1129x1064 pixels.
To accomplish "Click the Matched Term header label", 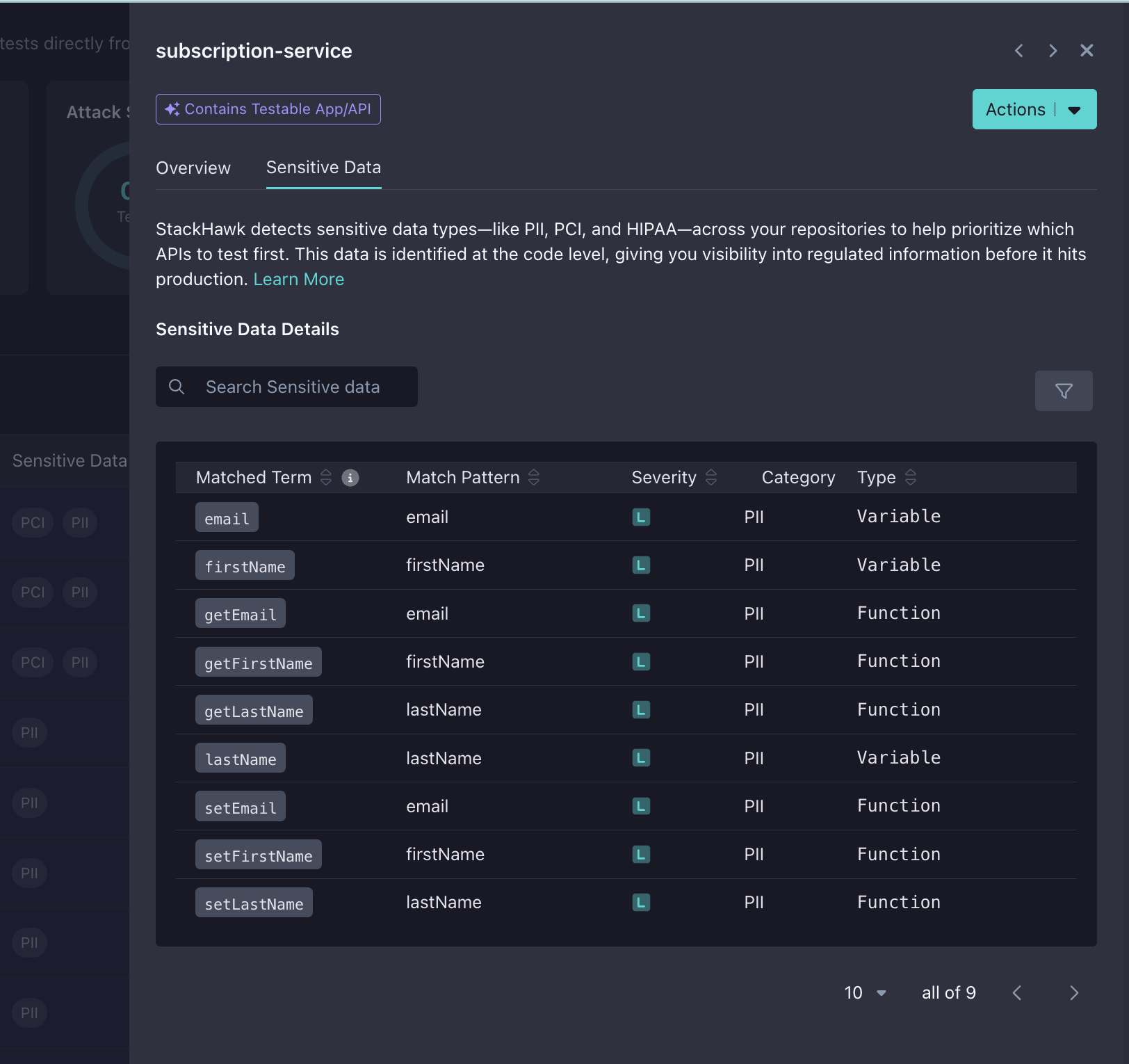I will (x=254, y=477).
